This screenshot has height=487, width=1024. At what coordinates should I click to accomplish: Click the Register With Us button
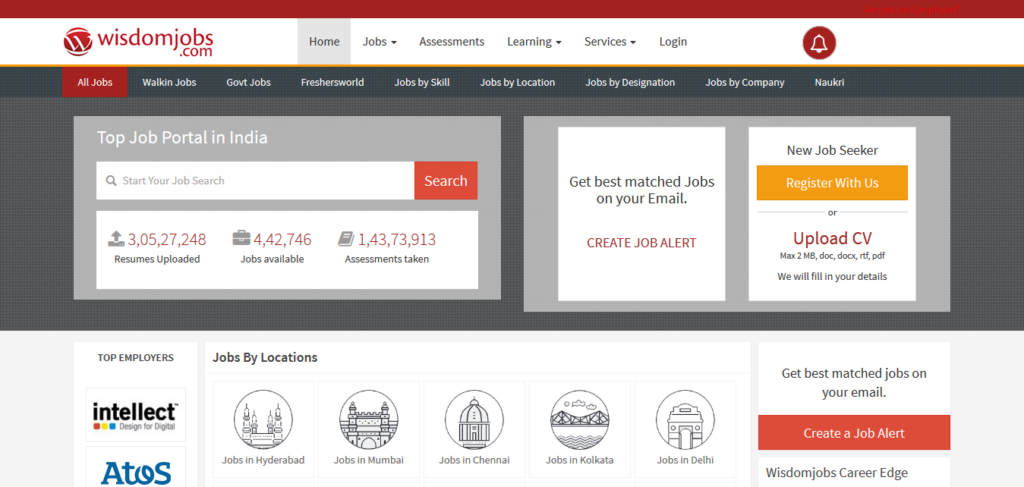click(x=832, y=183)
